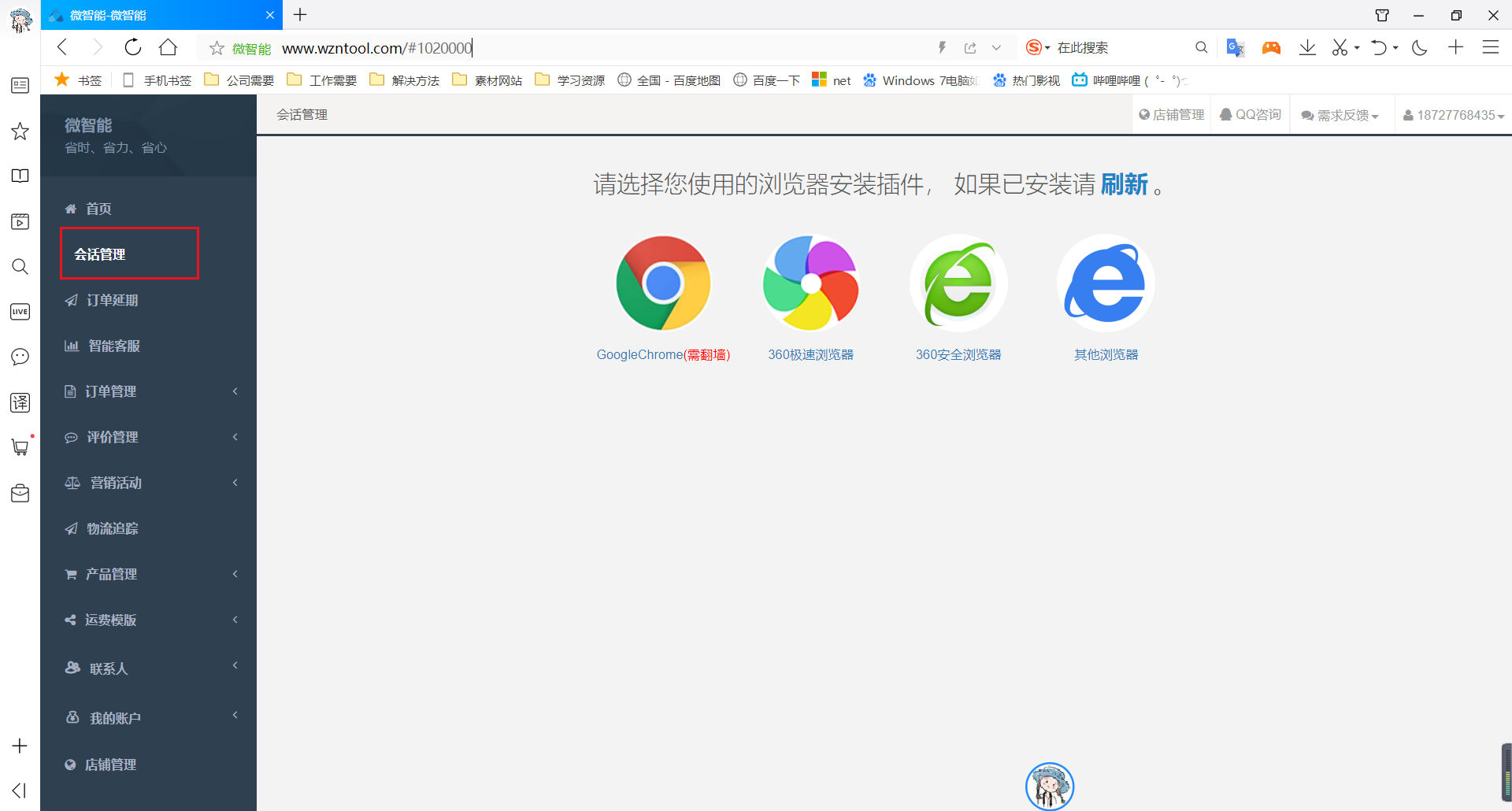1512x811 pixels.
Task: Expand the 评价管理 chevron
Action: pos(235,437)
